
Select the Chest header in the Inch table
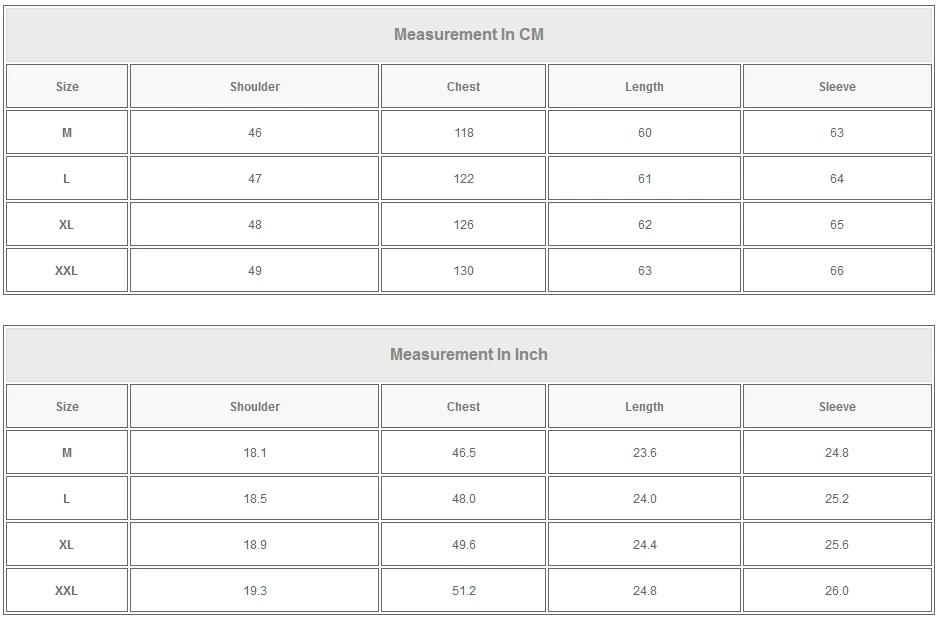point(463,407)
